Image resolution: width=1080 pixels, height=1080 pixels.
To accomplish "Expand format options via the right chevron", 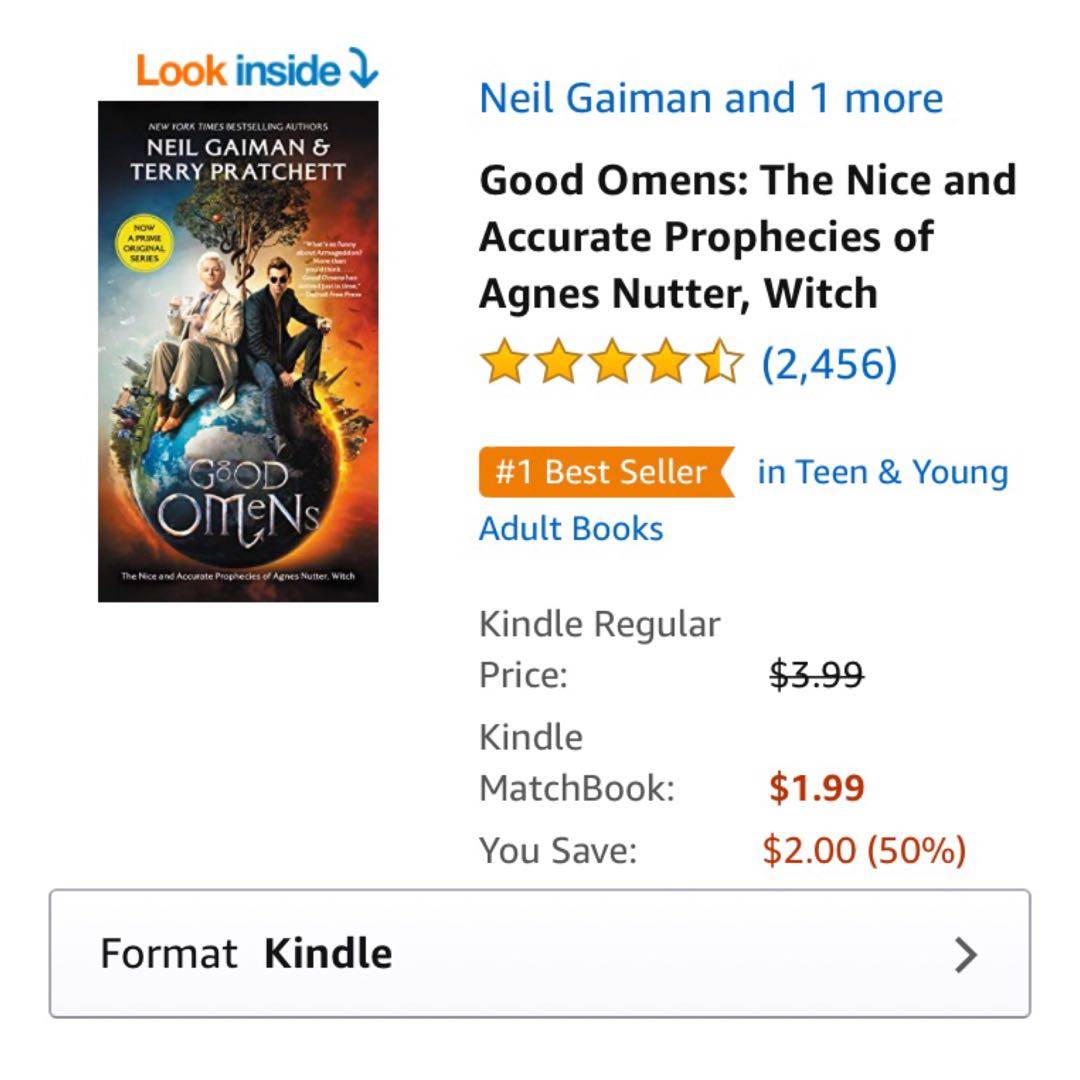I will [x=965, y=955].
